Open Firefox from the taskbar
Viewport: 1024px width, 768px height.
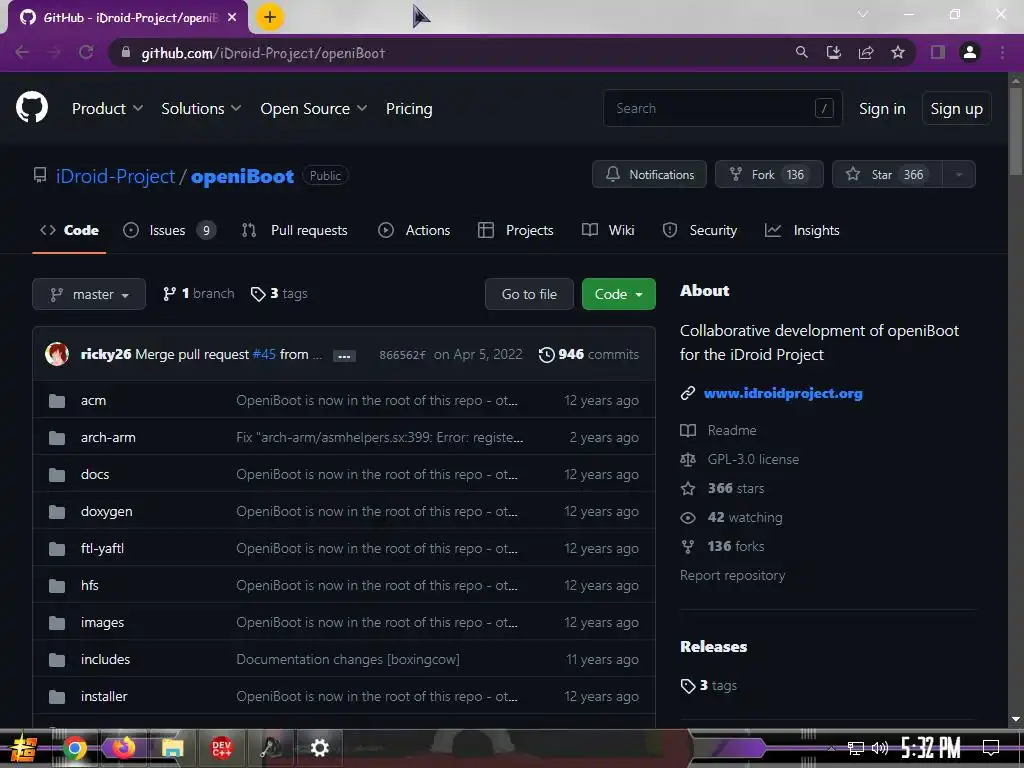pyautogui.click(x=123, y=748)
